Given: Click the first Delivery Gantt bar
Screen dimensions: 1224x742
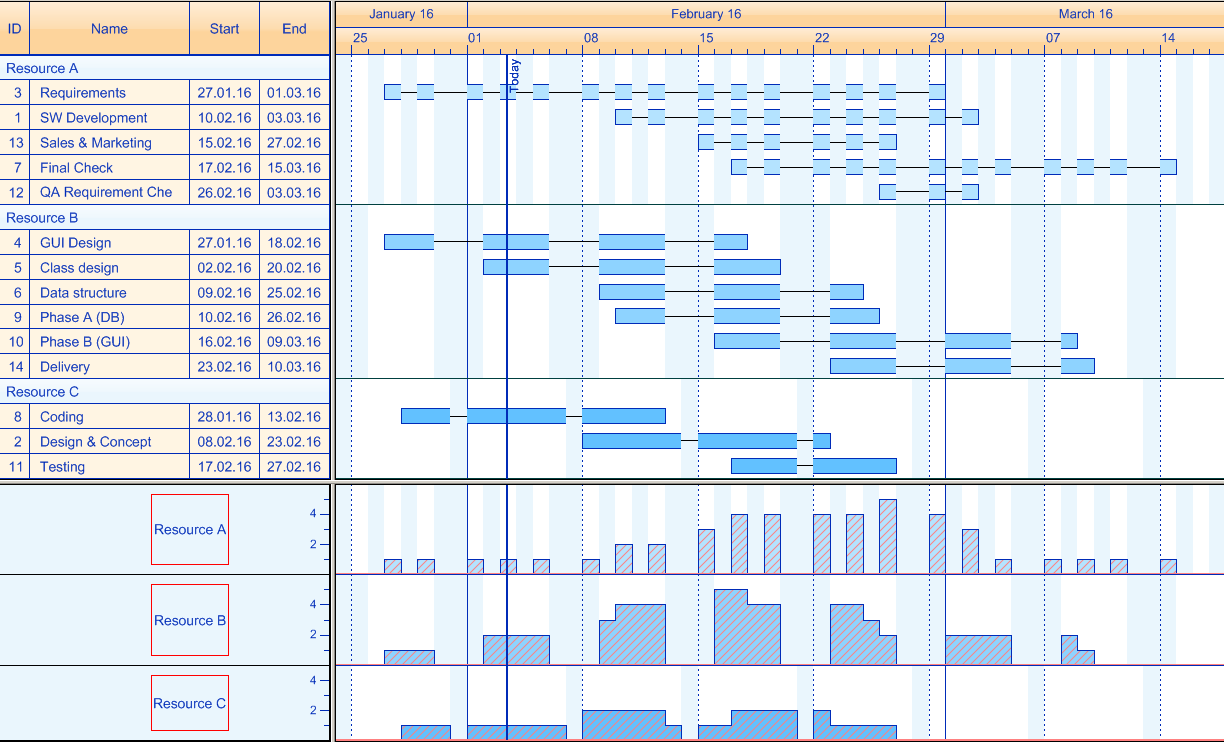Looking at the screenshot, I should (x=863, y=366).
